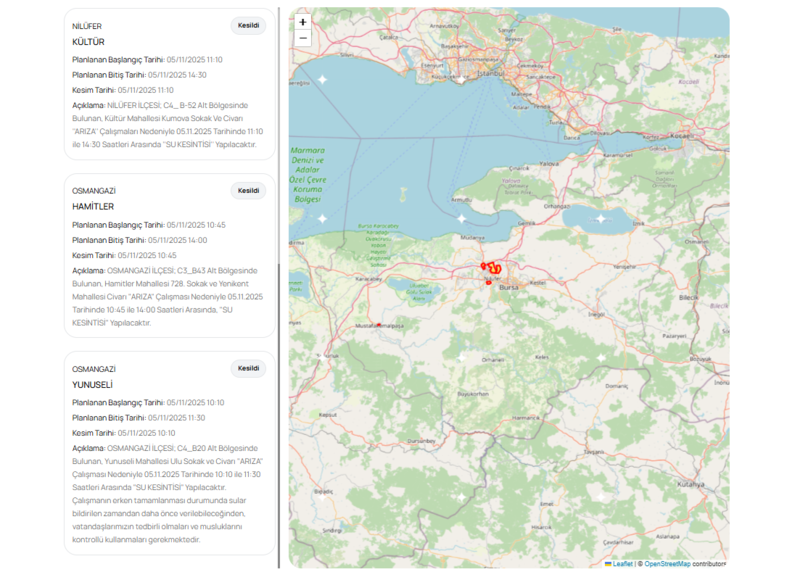Click the Yunuseli planned end date line

tap(138, 418)
